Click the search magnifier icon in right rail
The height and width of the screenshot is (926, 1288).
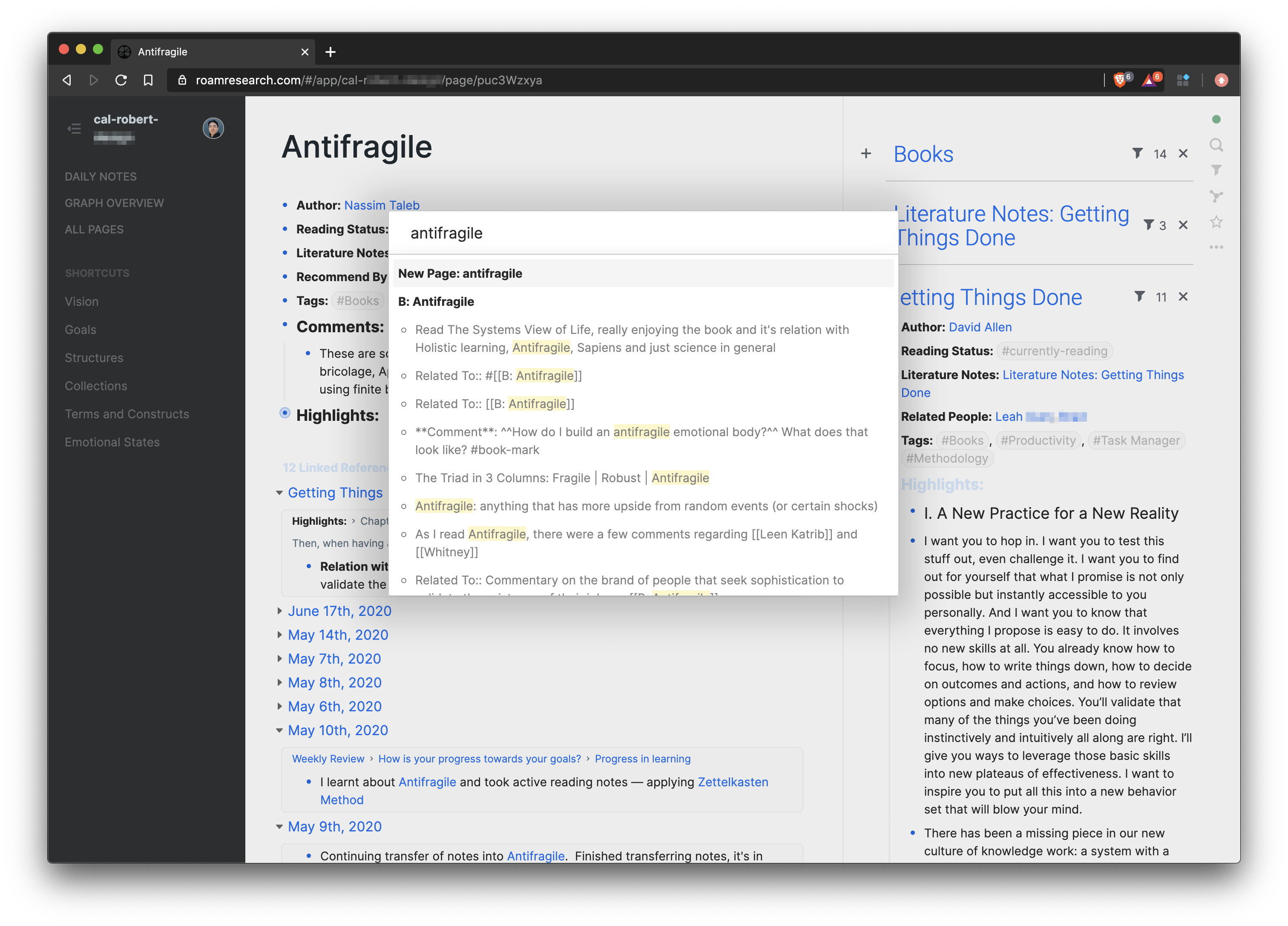[1215, 145]
